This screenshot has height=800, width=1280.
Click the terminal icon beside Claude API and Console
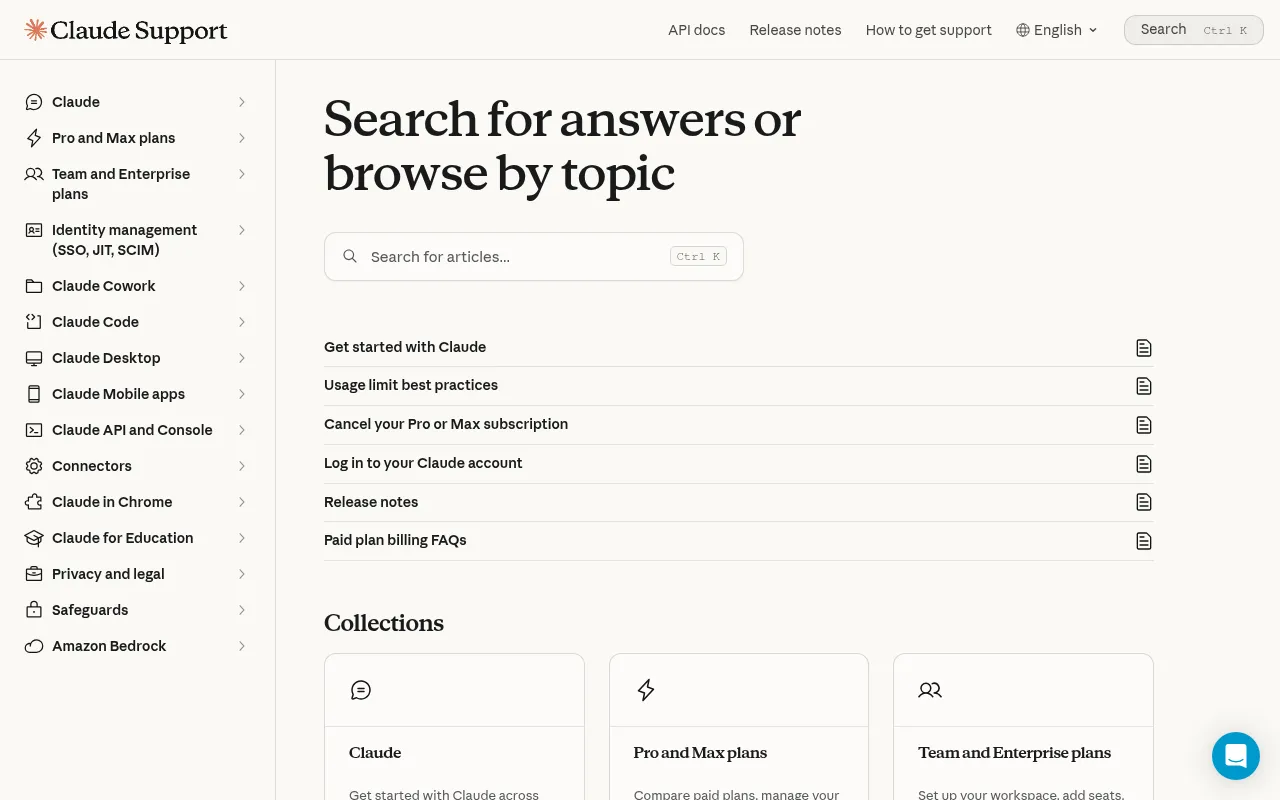[x=34, y=430]
